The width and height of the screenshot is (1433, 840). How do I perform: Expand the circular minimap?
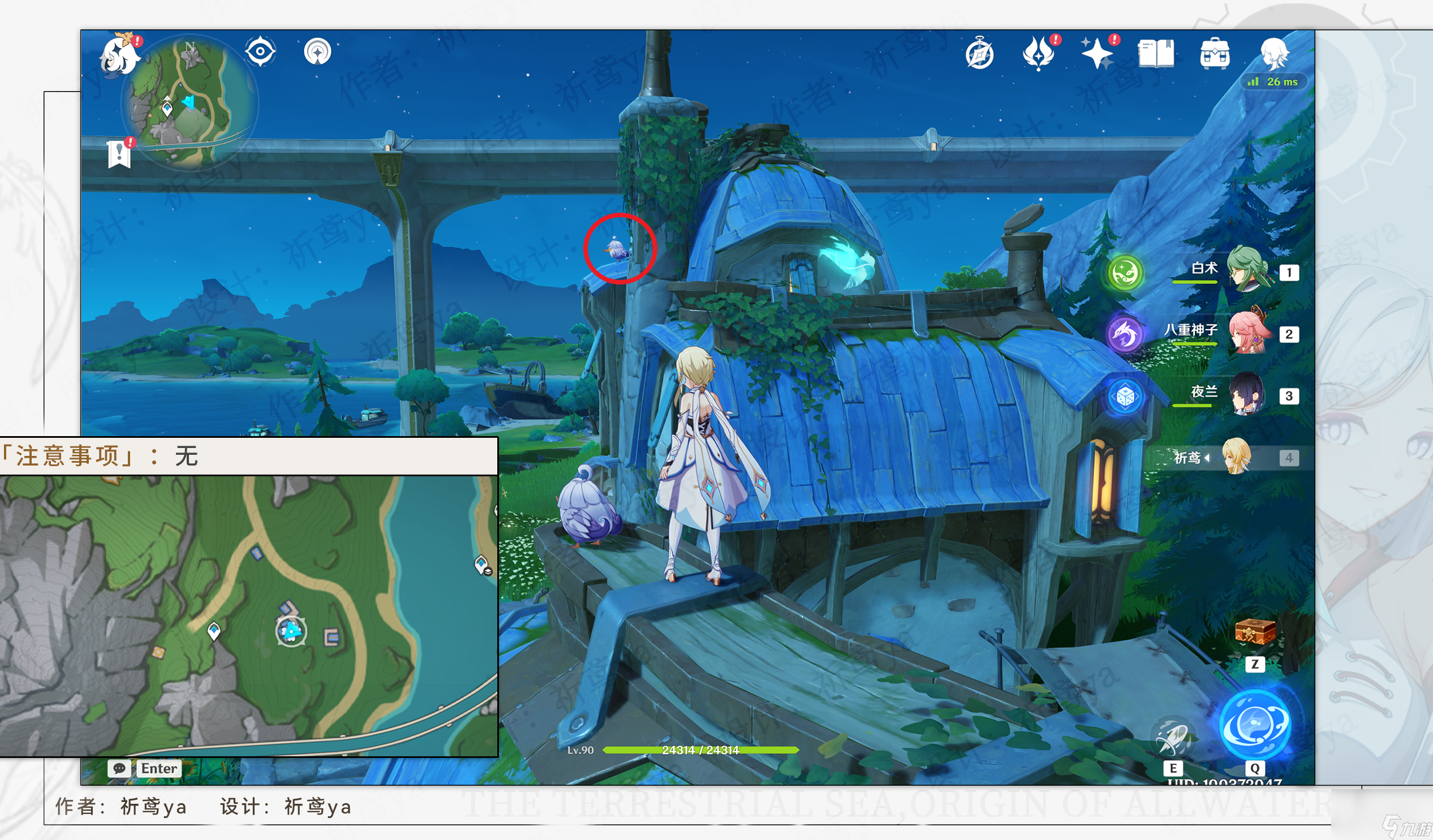(x=190, y=102)
